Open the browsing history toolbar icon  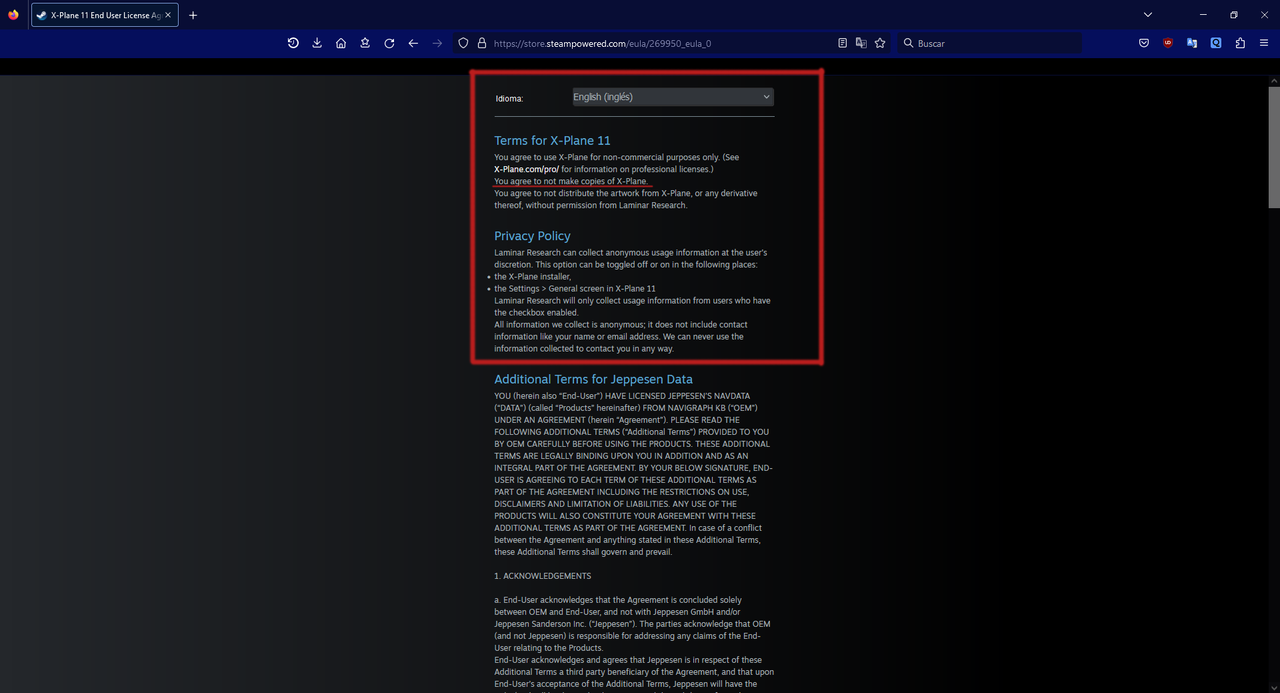[x=293, y=43]
